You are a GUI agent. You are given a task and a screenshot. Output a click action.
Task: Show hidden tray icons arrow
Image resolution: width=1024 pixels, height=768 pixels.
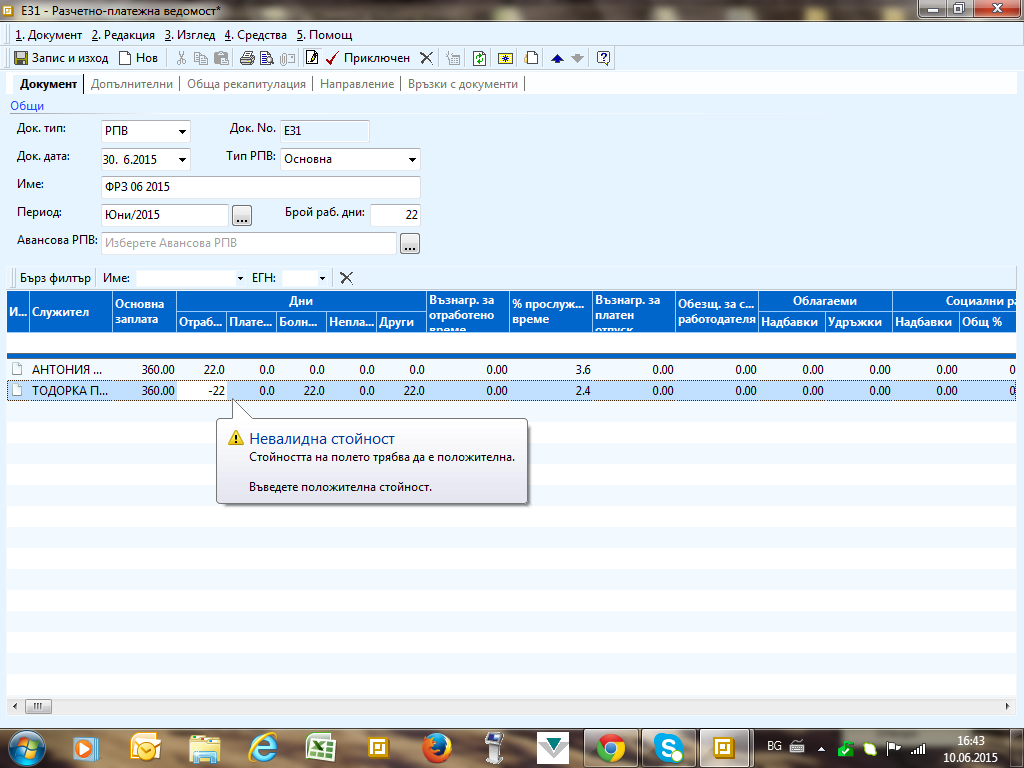pos(822,748)
